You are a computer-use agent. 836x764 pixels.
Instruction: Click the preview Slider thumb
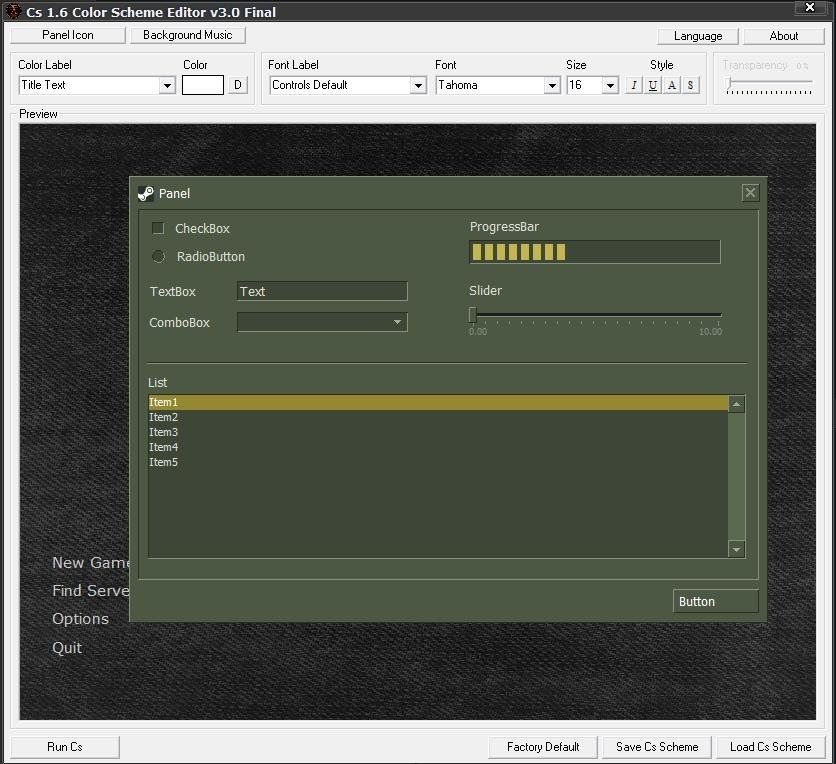tap(472, 315)
